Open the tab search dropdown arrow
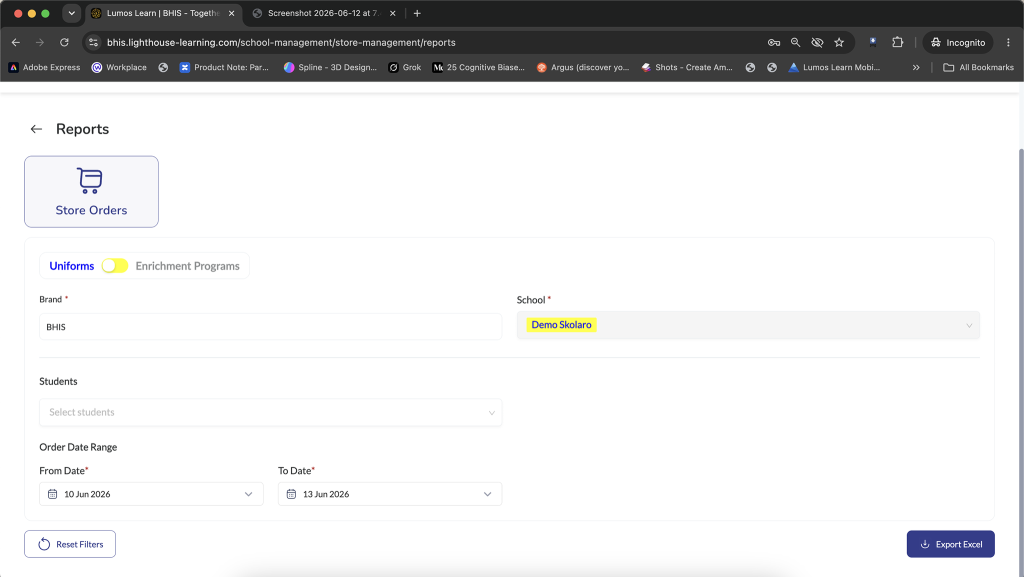The height and width of the screenshot is (577, 1024). [72, 13]
